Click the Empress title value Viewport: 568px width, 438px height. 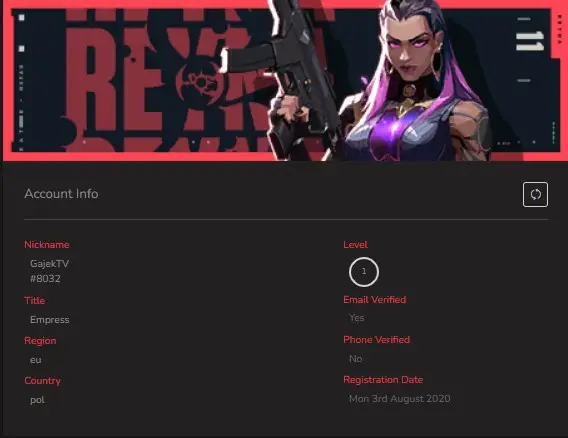(x=50, y=320)
